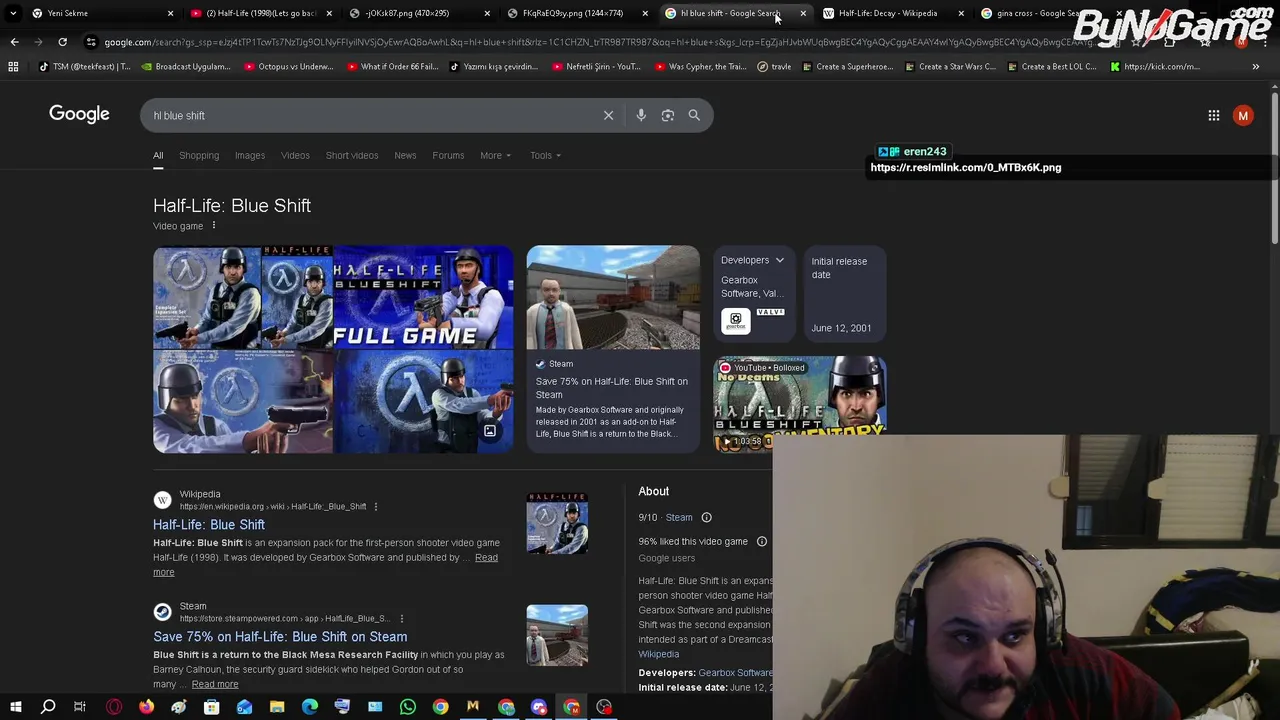Open thumbnail beside the Wikipedia search result
1280x720 pixels.
pyautogui.click(x=557, y=523)
